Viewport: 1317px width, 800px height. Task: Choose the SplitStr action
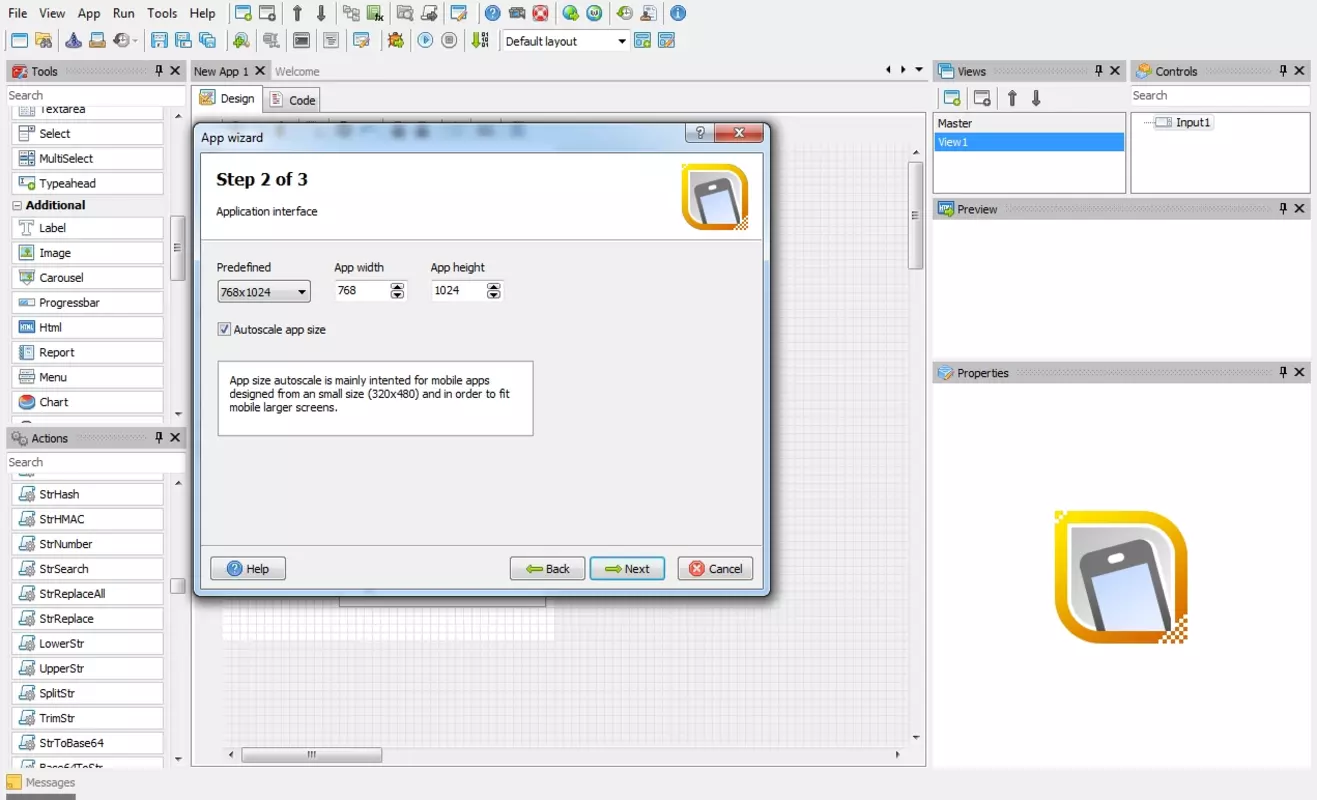click(x=88, y=694)
